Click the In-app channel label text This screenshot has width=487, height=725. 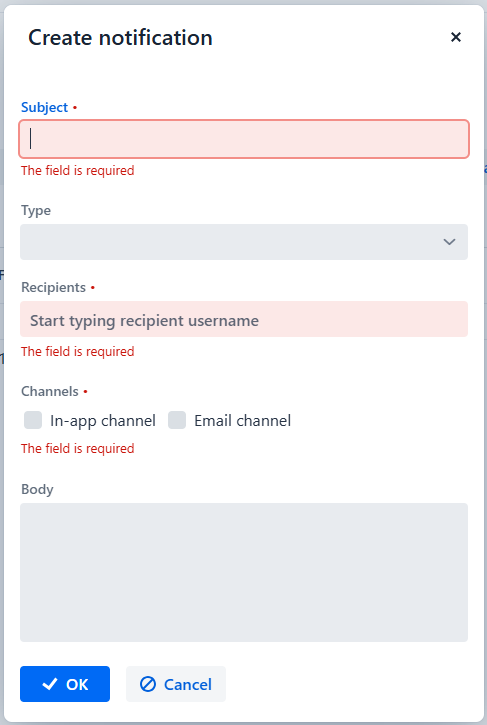tap(103, 421)
